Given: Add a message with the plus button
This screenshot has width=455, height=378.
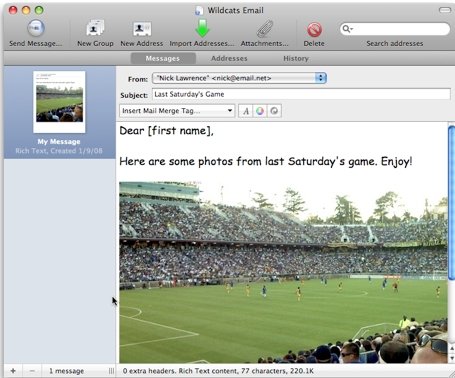Looking at the screenshot, I should [x=13, y=371].
